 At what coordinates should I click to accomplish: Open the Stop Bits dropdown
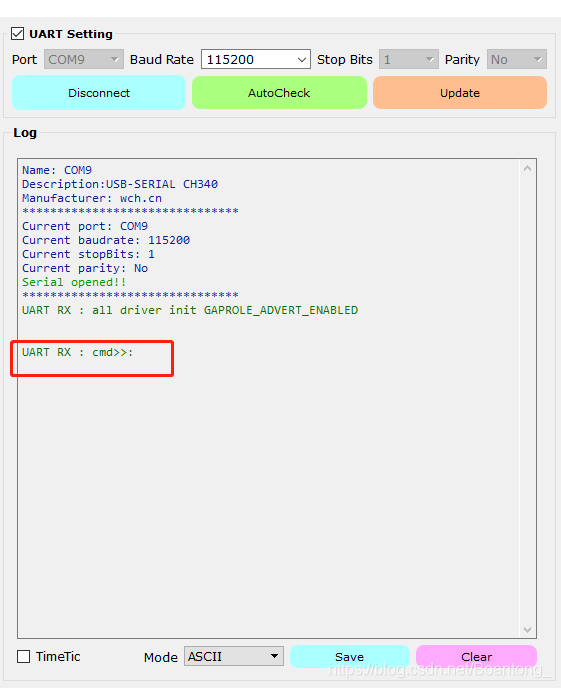409,59
